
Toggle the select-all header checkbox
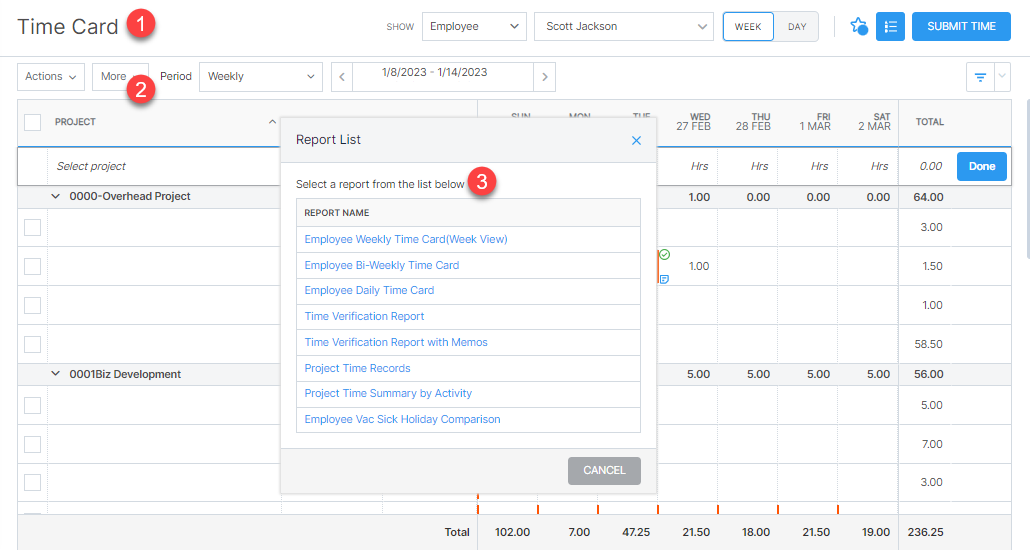tap(32, 122)
